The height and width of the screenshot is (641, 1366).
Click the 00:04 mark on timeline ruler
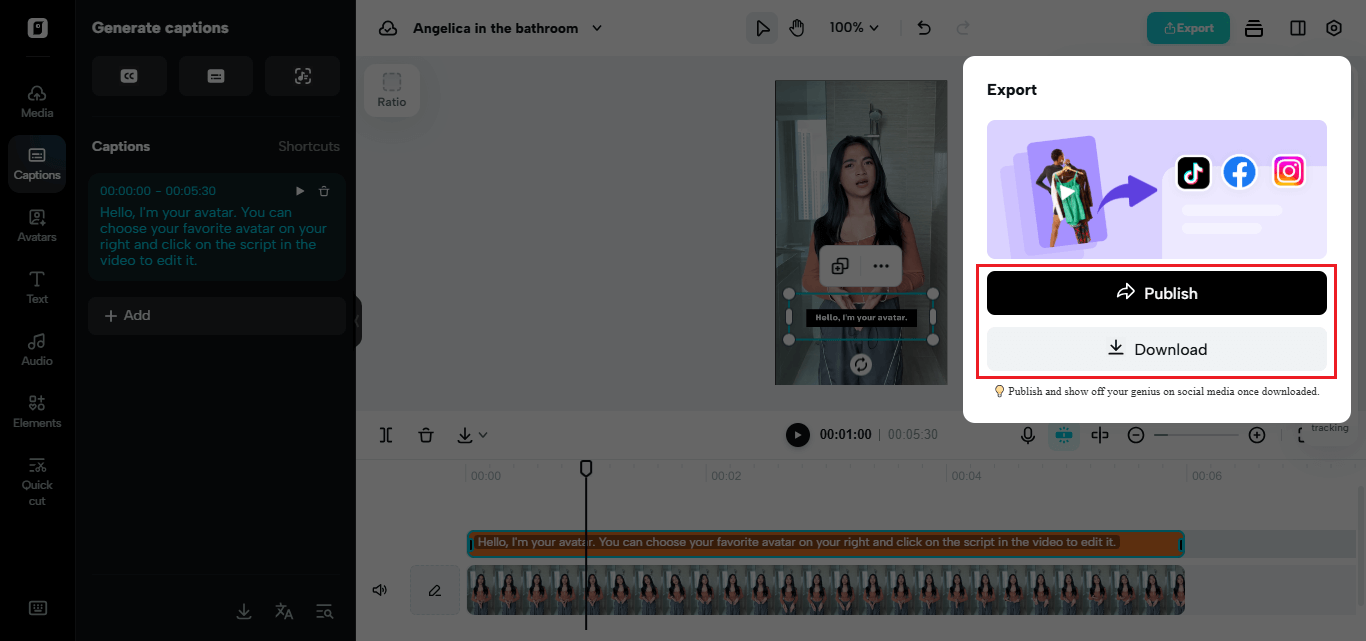click(966, 476)
